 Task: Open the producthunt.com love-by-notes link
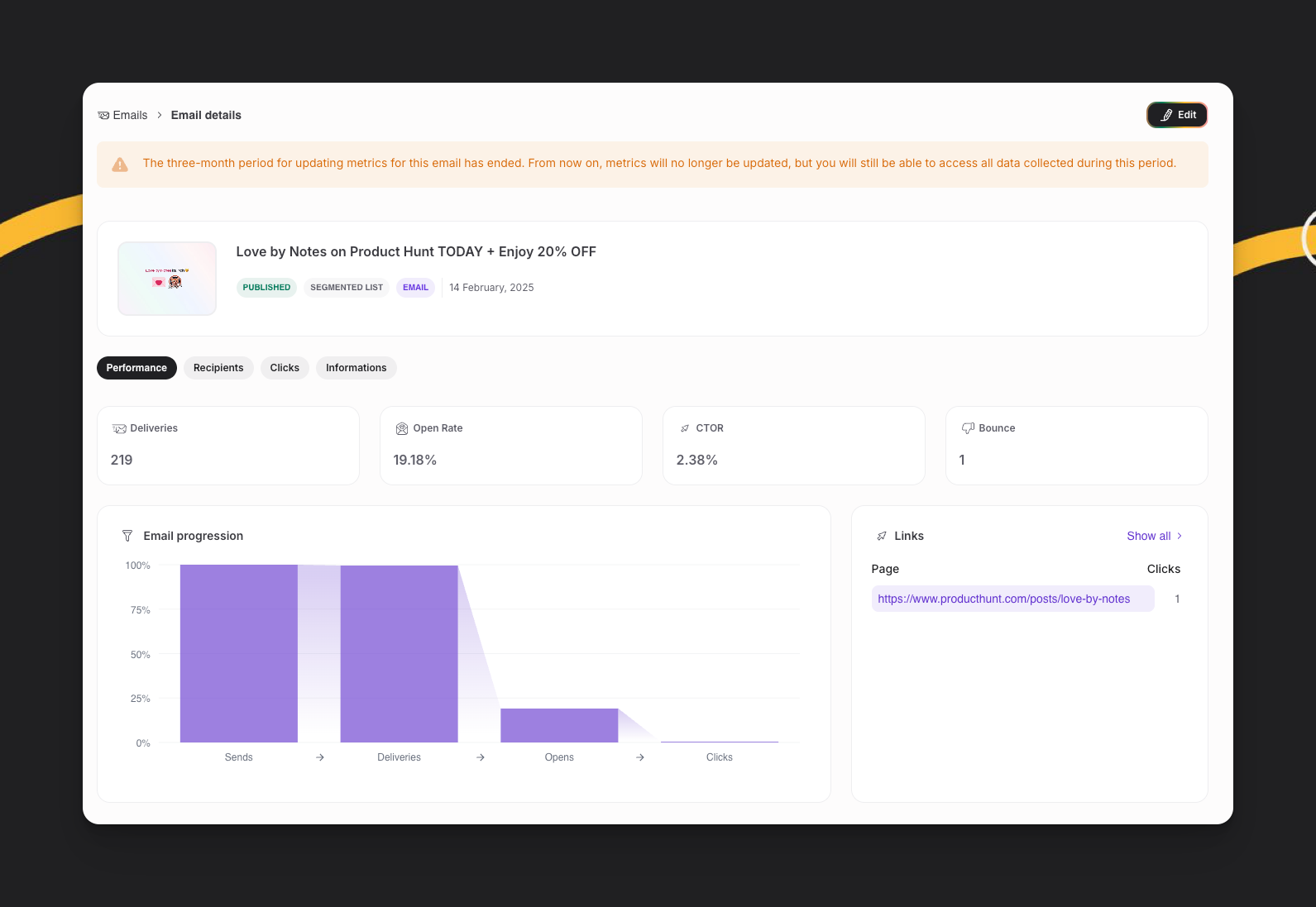point(1003,599)
